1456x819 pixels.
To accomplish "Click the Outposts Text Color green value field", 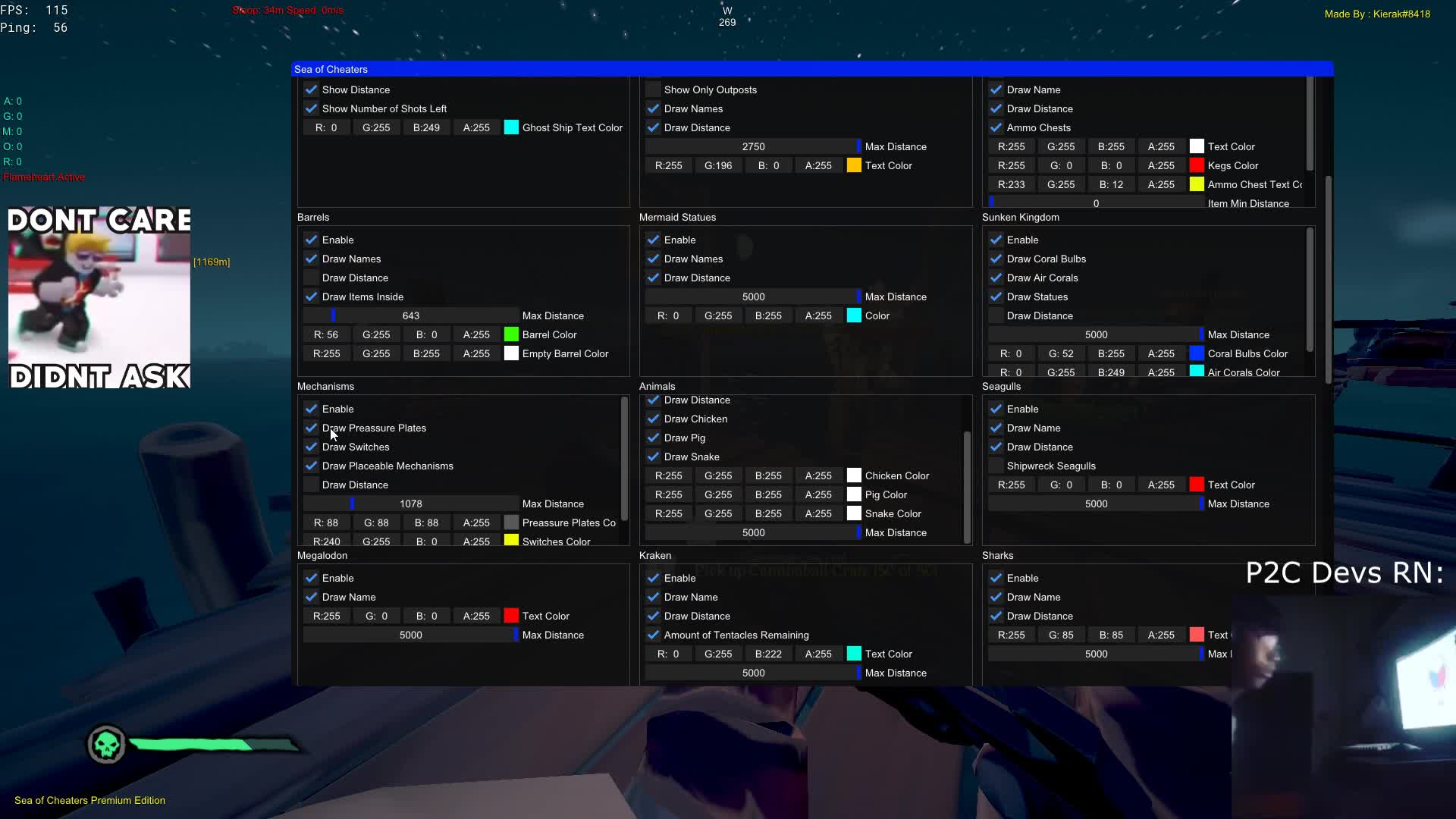I will [x=717, y=165].
